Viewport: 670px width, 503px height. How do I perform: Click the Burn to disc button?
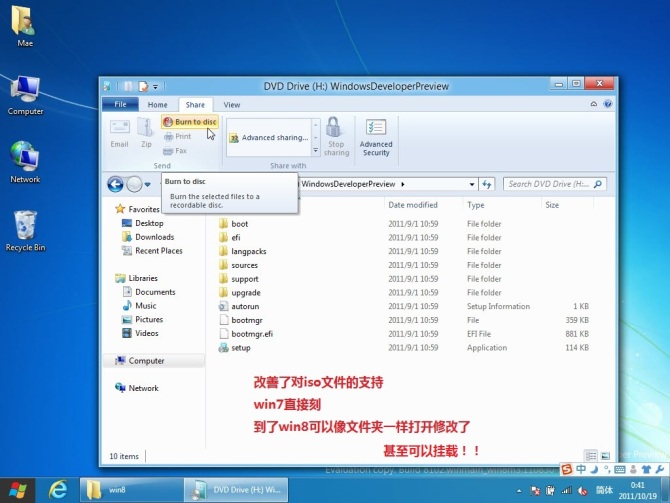click(x=190, y=122)
